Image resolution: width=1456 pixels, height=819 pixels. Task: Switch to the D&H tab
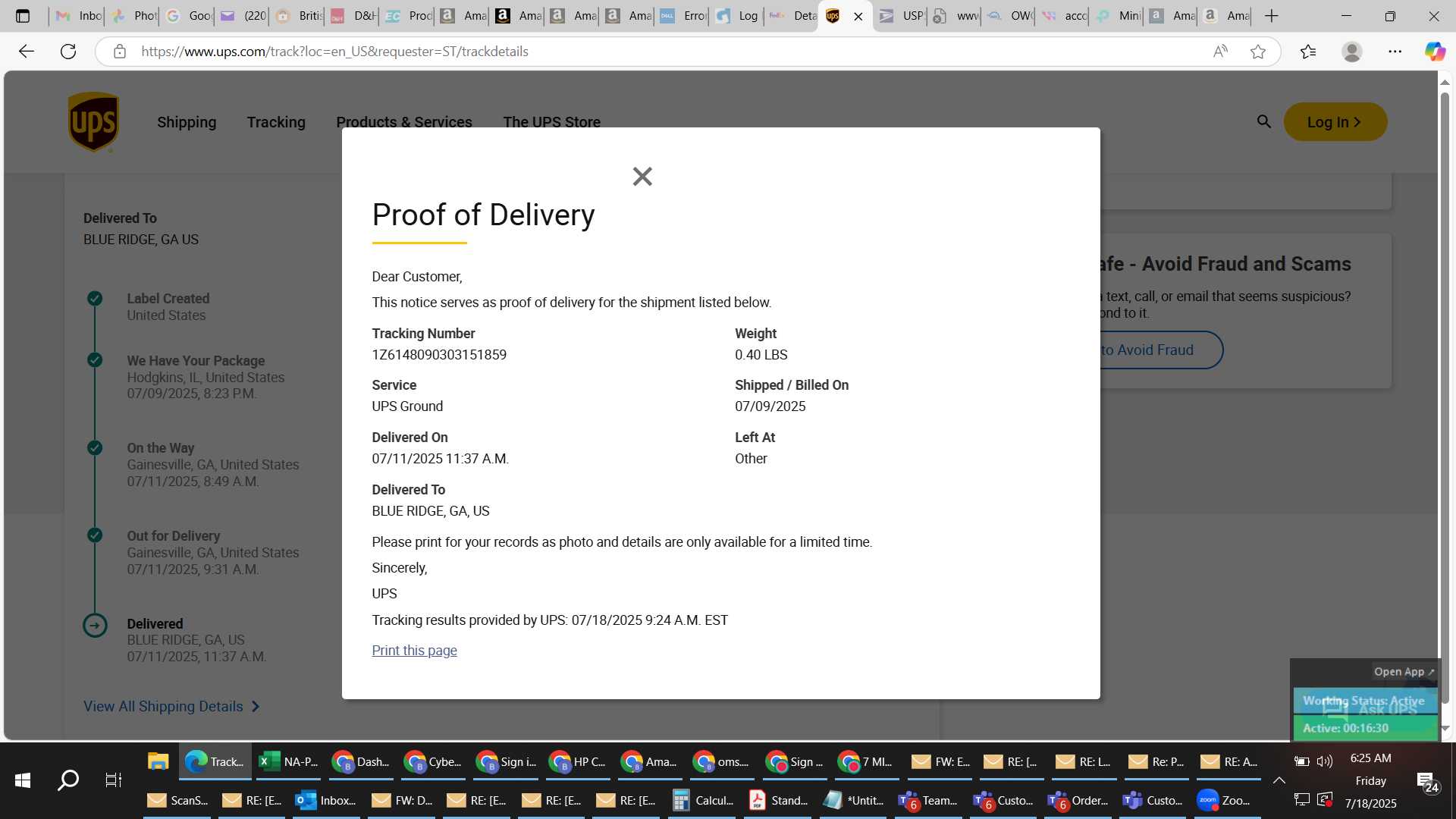point(354,16)
